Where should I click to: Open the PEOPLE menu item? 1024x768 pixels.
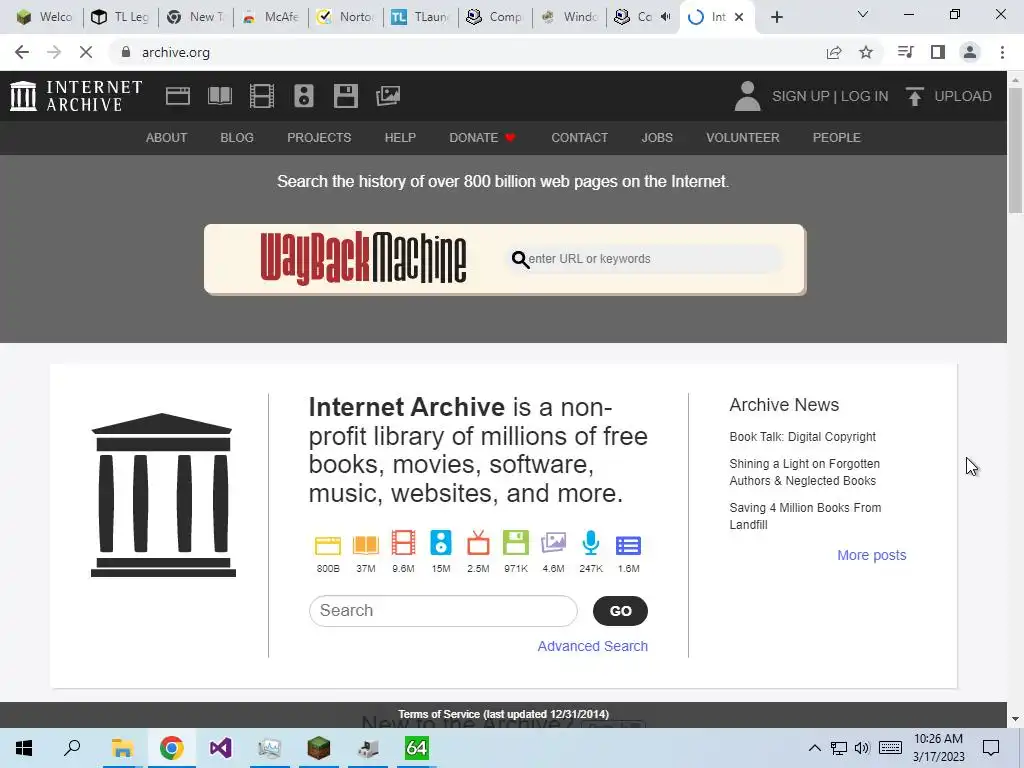[x=837, y=138]
